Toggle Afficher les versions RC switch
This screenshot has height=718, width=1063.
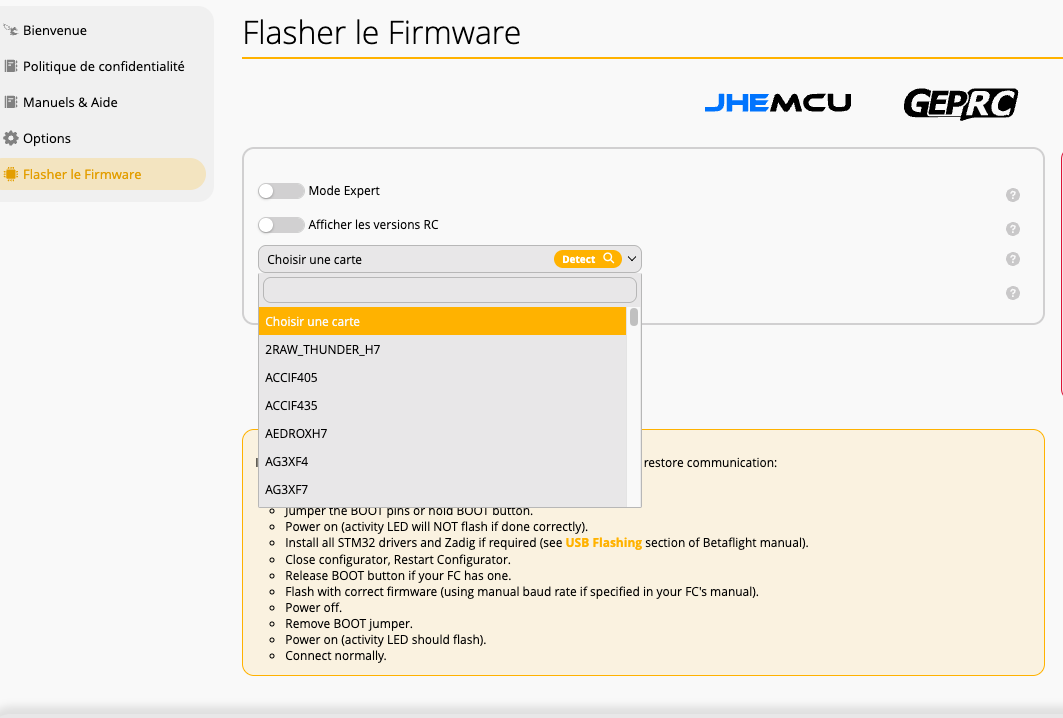click(x=281, y=225)
